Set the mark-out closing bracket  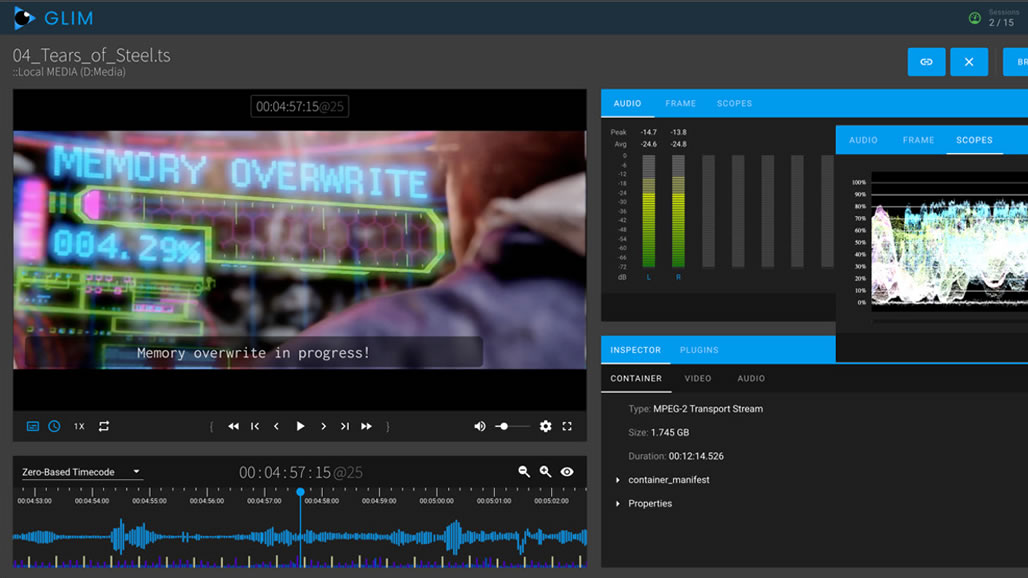tap(388, 427)
